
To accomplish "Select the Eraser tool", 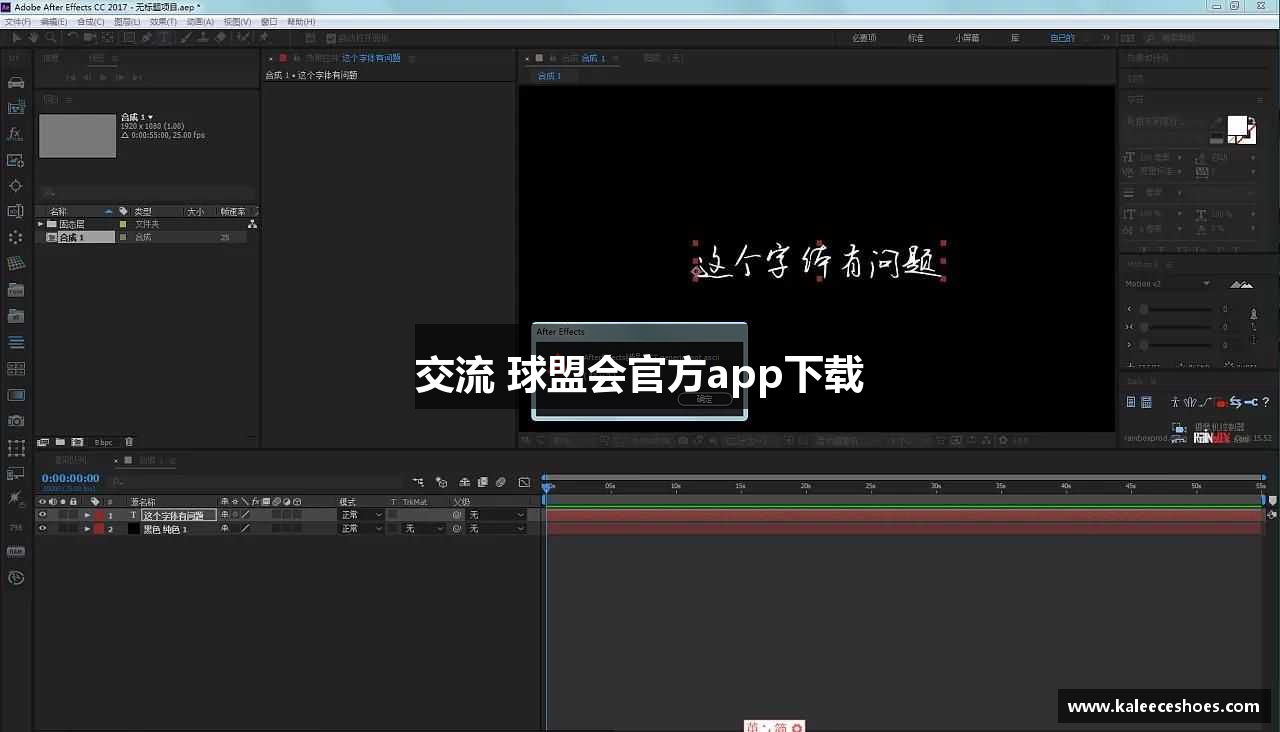I will [x=219, y=38].
